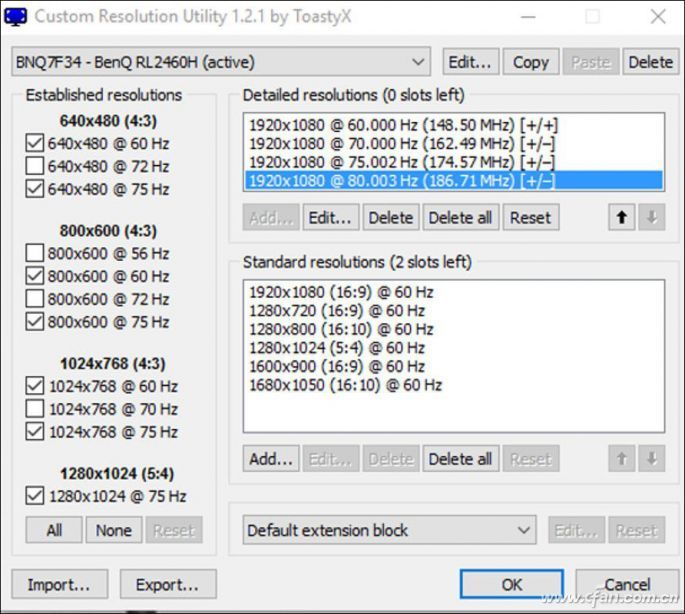Select standard 1280x720 (16:9) @ 60 Hz
Viewport: 685px width, 614px height.
pyautogui.click(x=453, y=311)
